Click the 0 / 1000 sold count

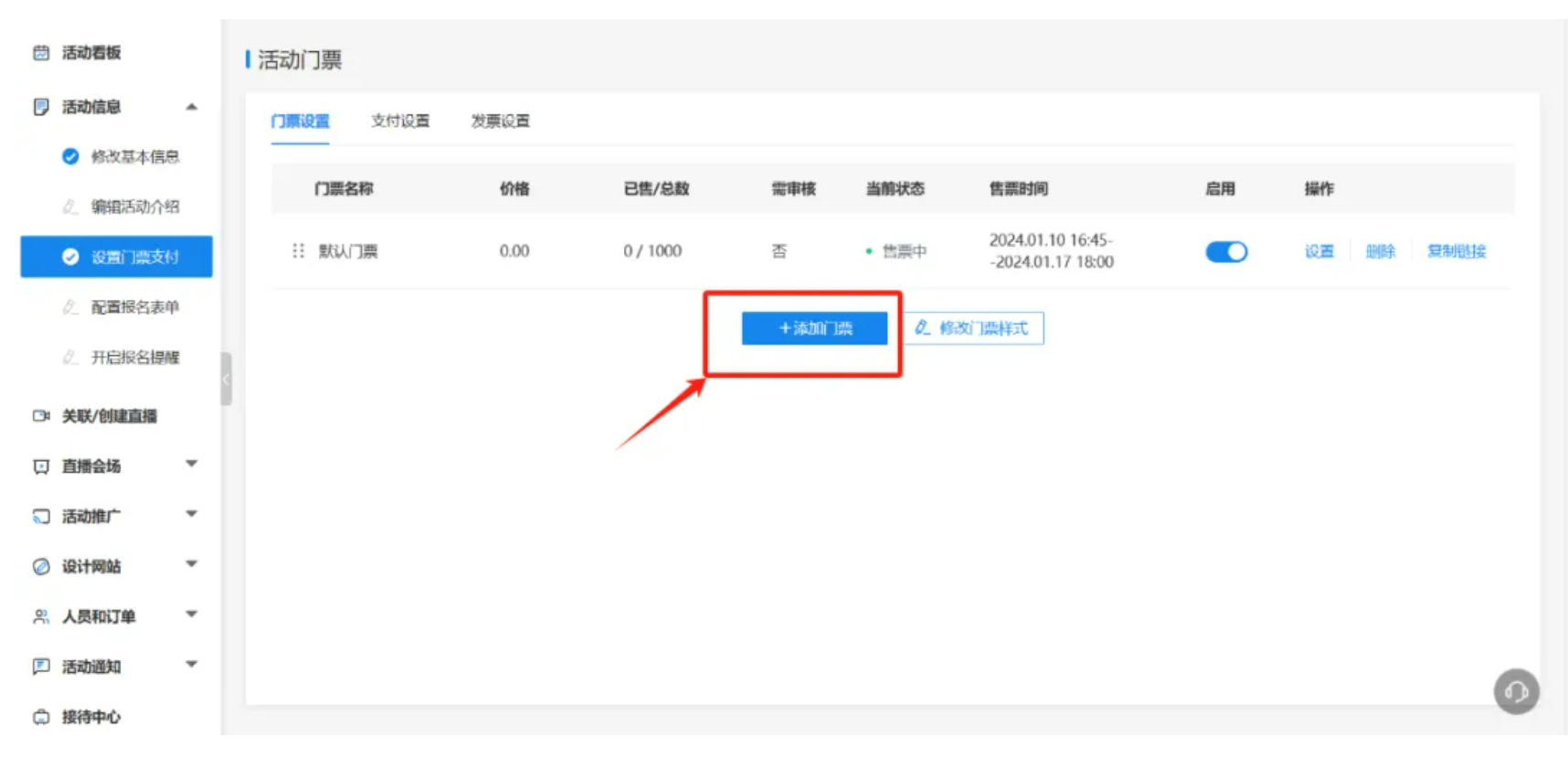pyautogui.click(x=652, y=251)
